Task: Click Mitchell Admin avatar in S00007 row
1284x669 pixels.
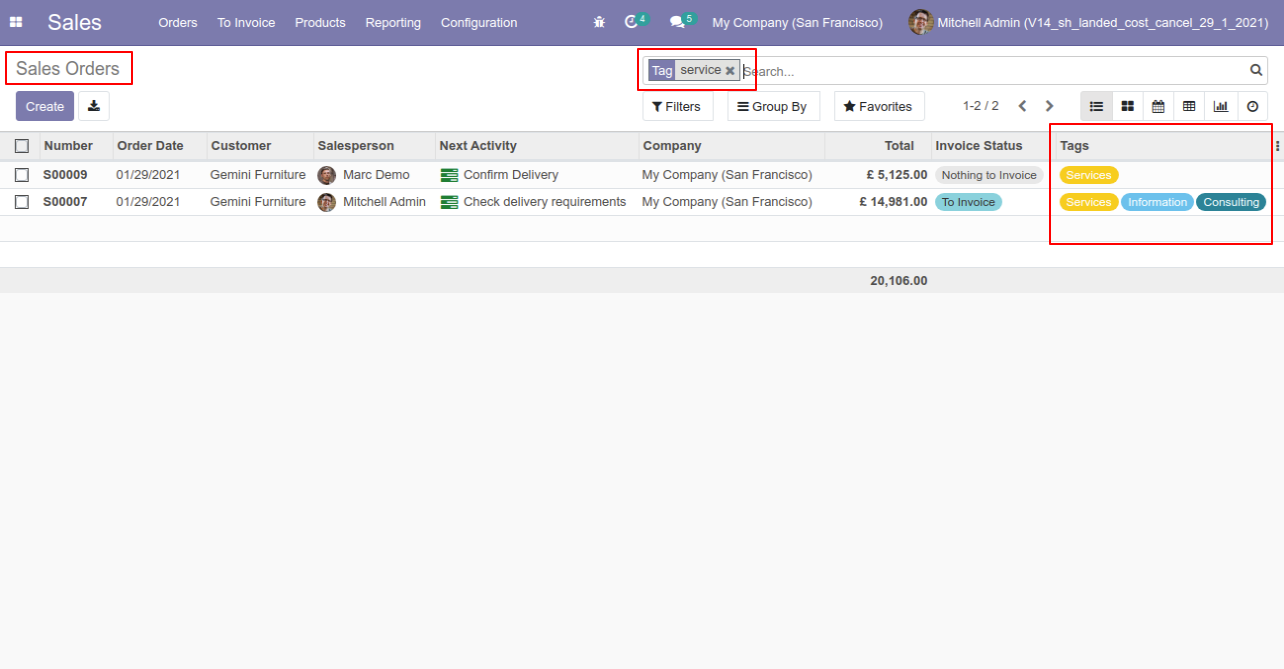Action: click(x=327, y=202)
